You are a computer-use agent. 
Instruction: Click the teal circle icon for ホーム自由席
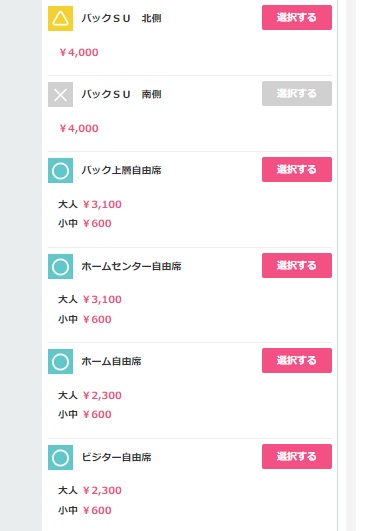click(60, 361)
